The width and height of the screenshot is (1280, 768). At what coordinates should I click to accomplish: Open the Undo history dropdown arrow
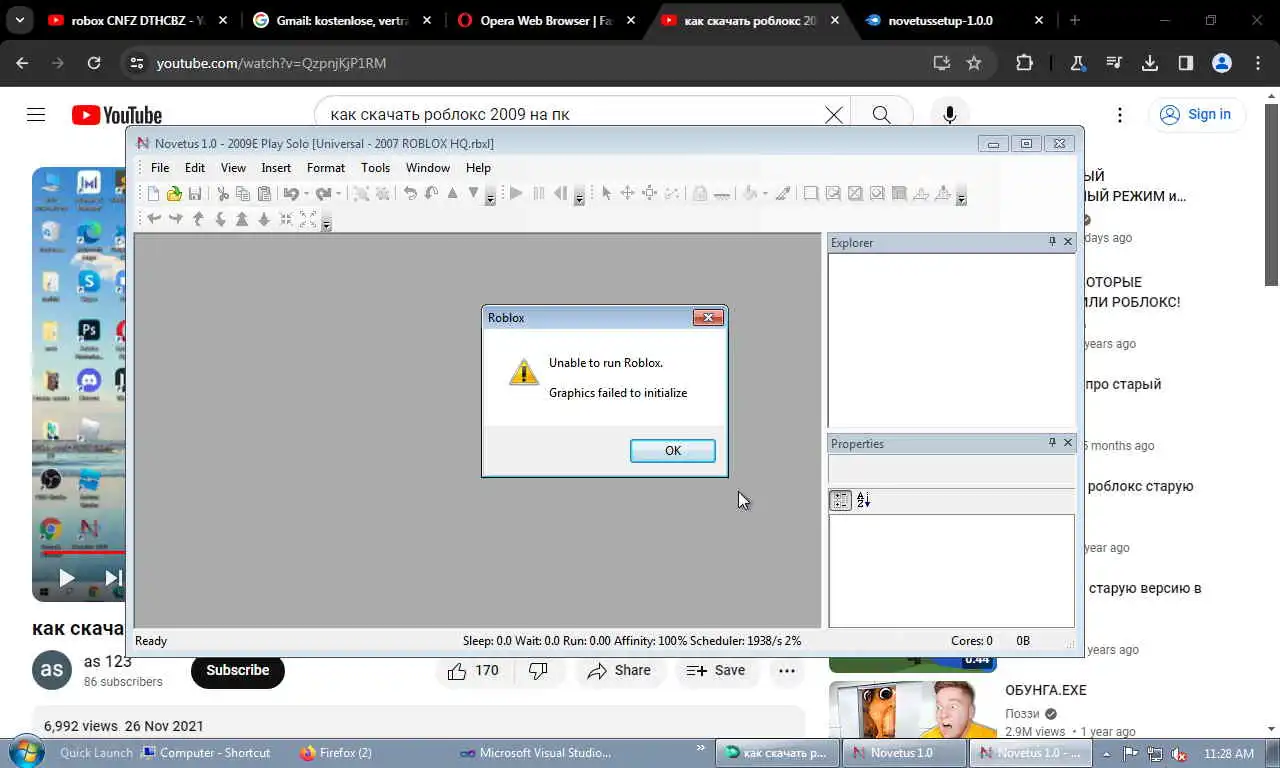tap(306, 194)
